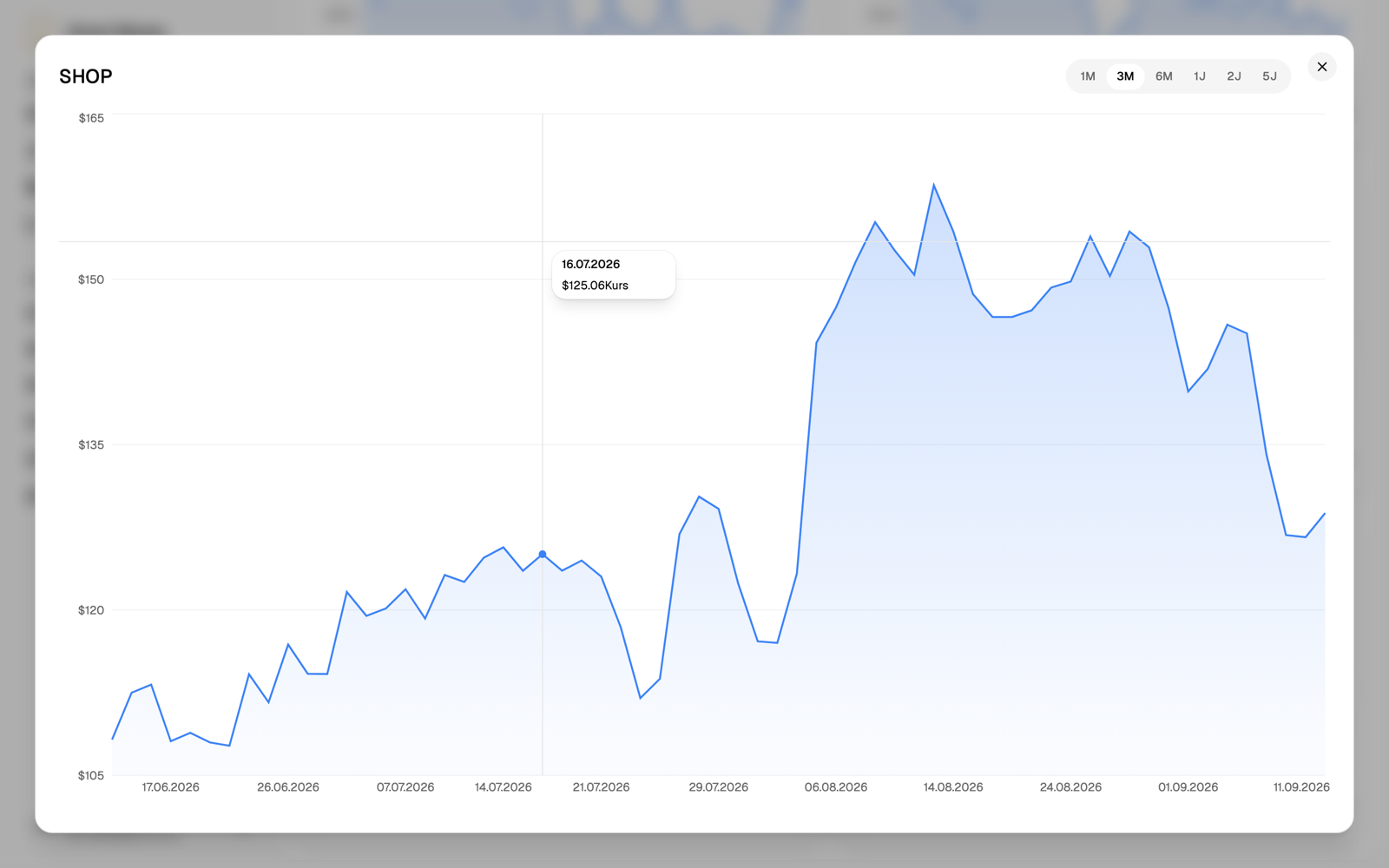
Task: Switch chart range to 6M
Action: coord(1164,76)
